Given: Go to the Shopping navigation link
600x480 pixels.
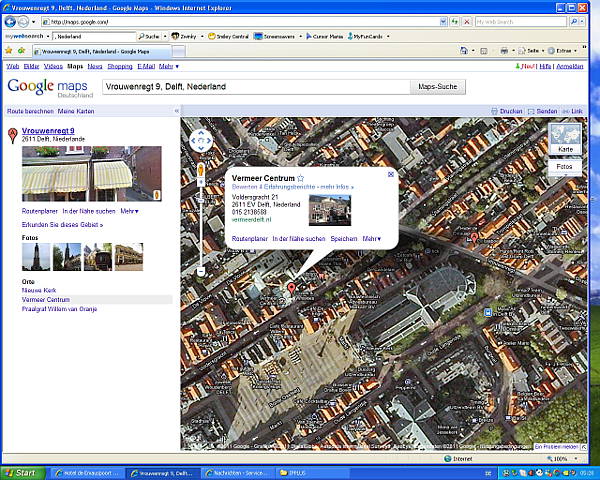Looking at the screenshot, I should [120, 66].
